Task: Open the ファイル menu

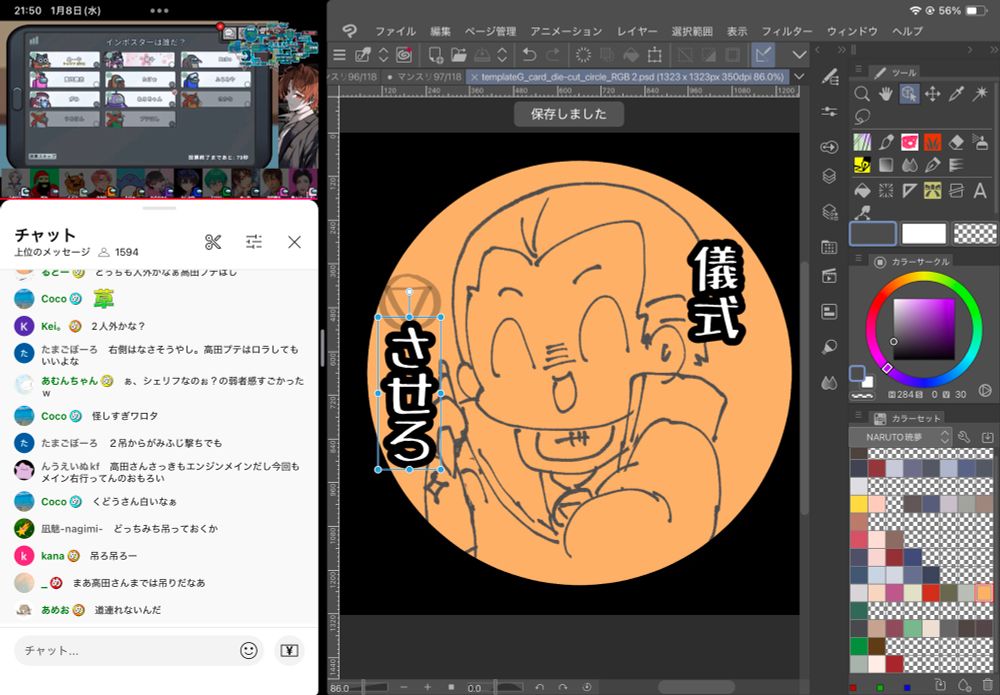Action: [395, 31]
